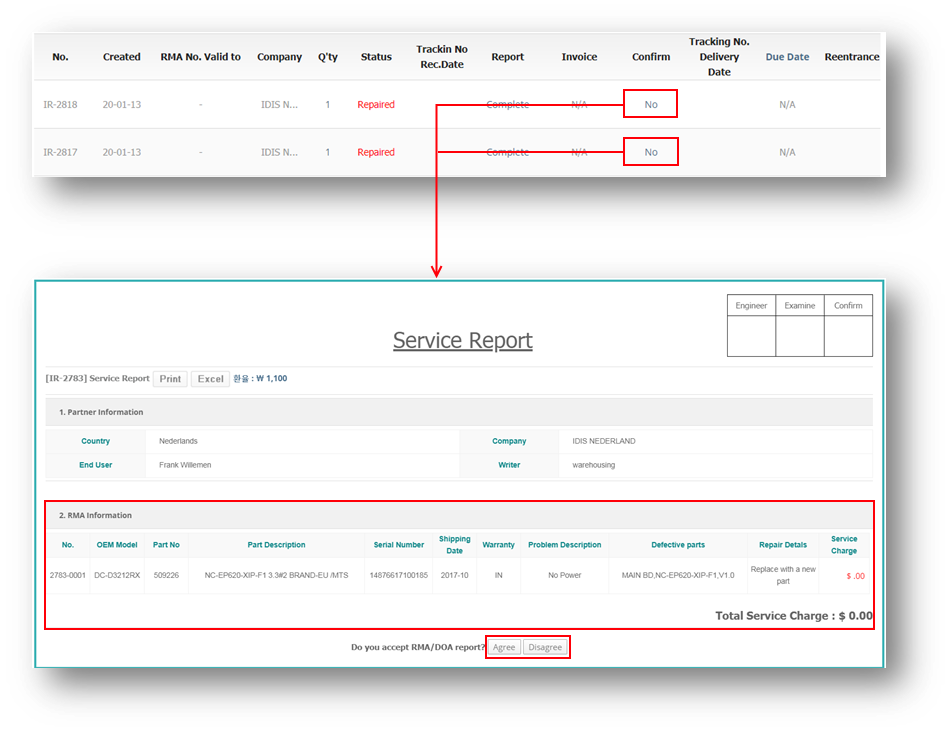Click the Due Date N/A cell for IR-2818
Image resolution: width=951 pixels, height=735 pixels.
[787, 104]
